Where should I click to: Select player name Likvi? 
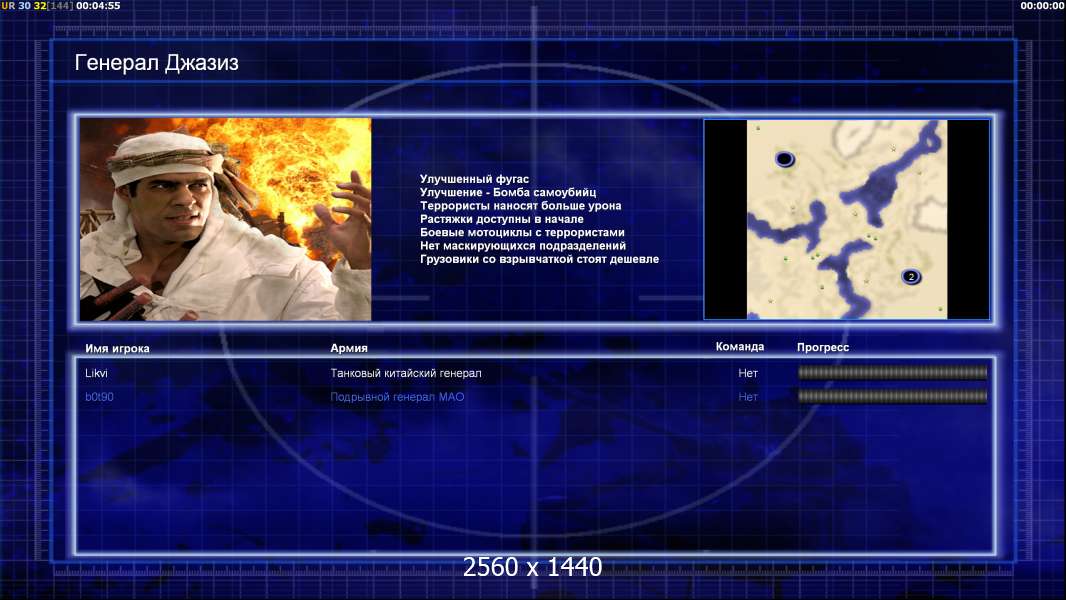tap(96, 373)
